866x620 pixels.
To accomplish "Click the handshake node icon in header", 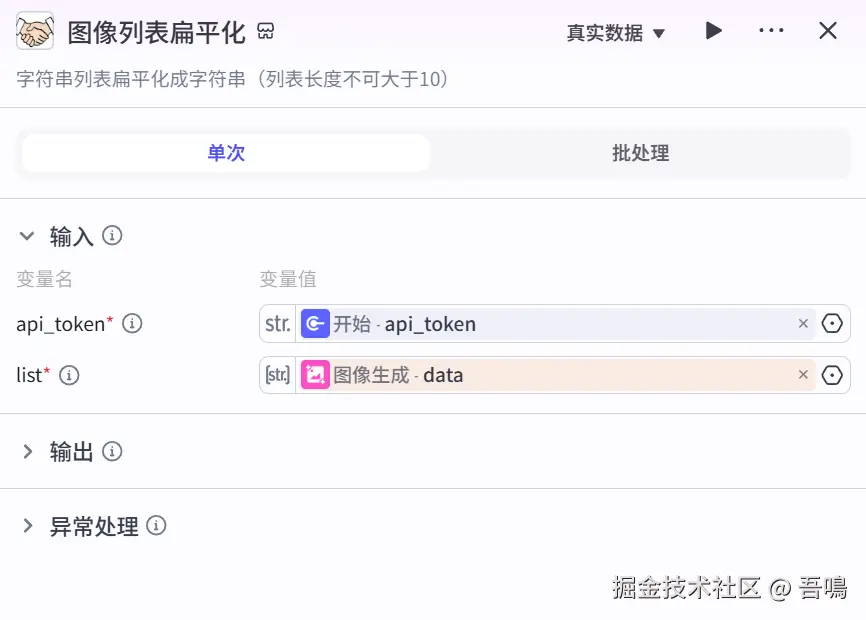I will 35,32.
